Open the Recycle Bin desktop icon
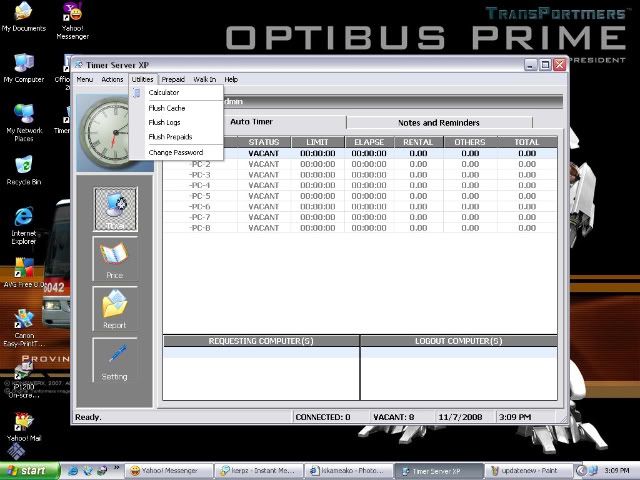640x480 pixels. point(24,171)
